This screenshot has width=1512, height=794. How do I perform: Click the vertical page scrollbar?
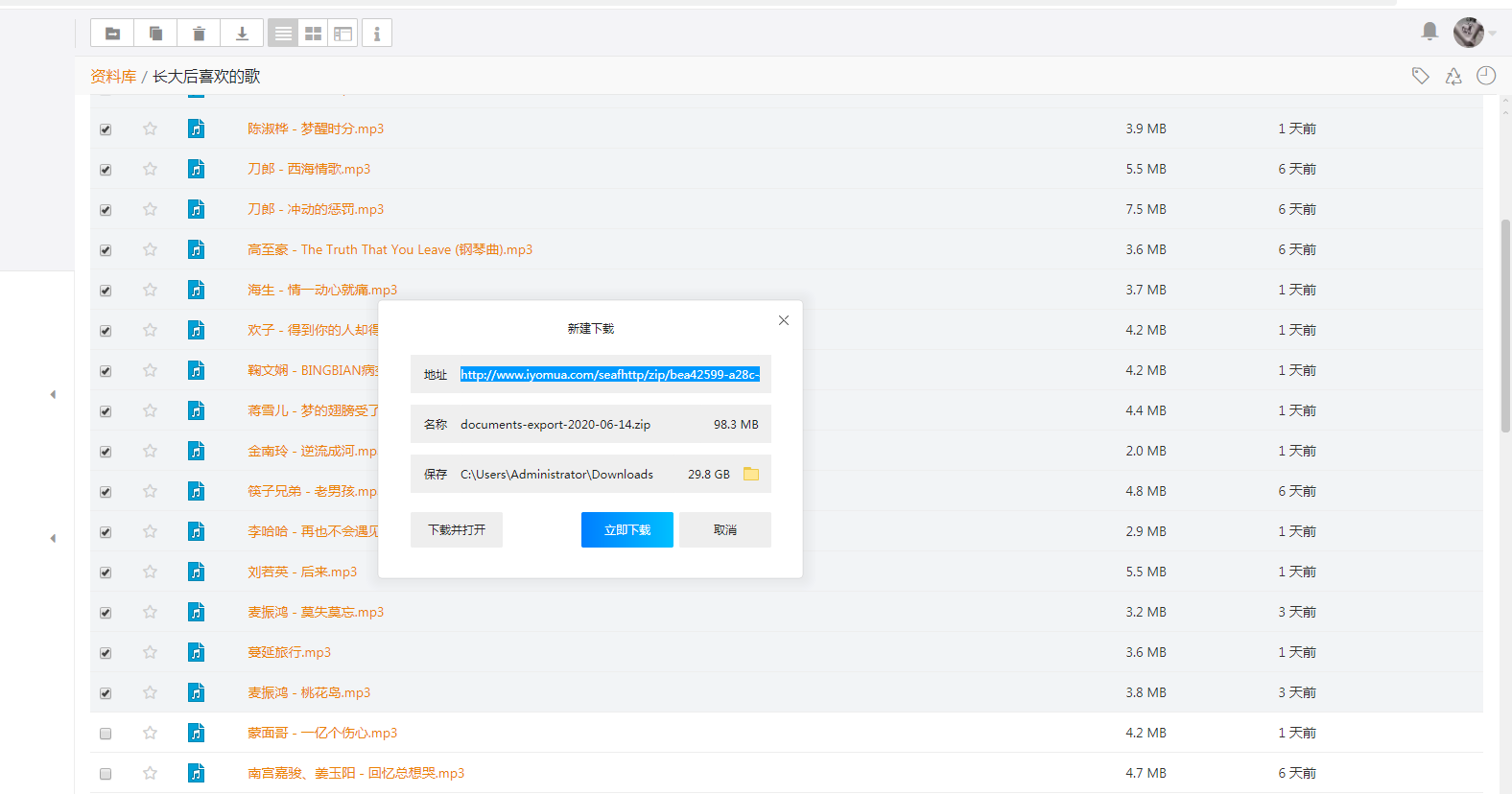point(1505,326)
